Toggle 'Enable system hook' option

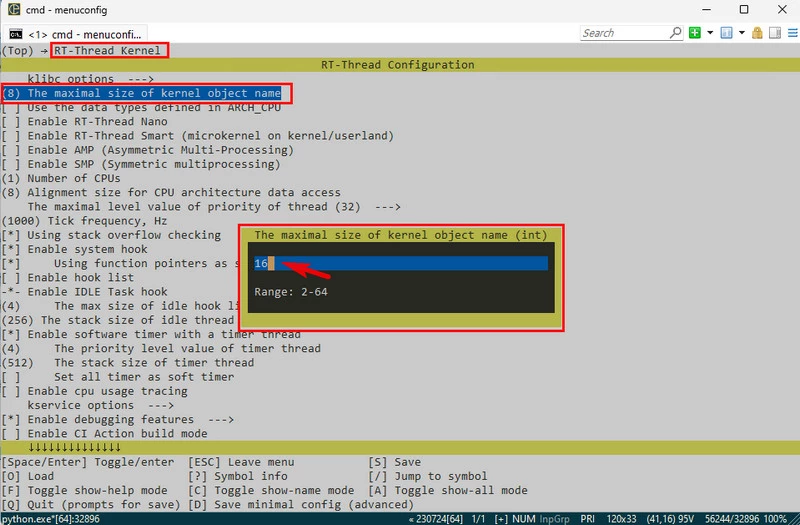coord(74,249)
